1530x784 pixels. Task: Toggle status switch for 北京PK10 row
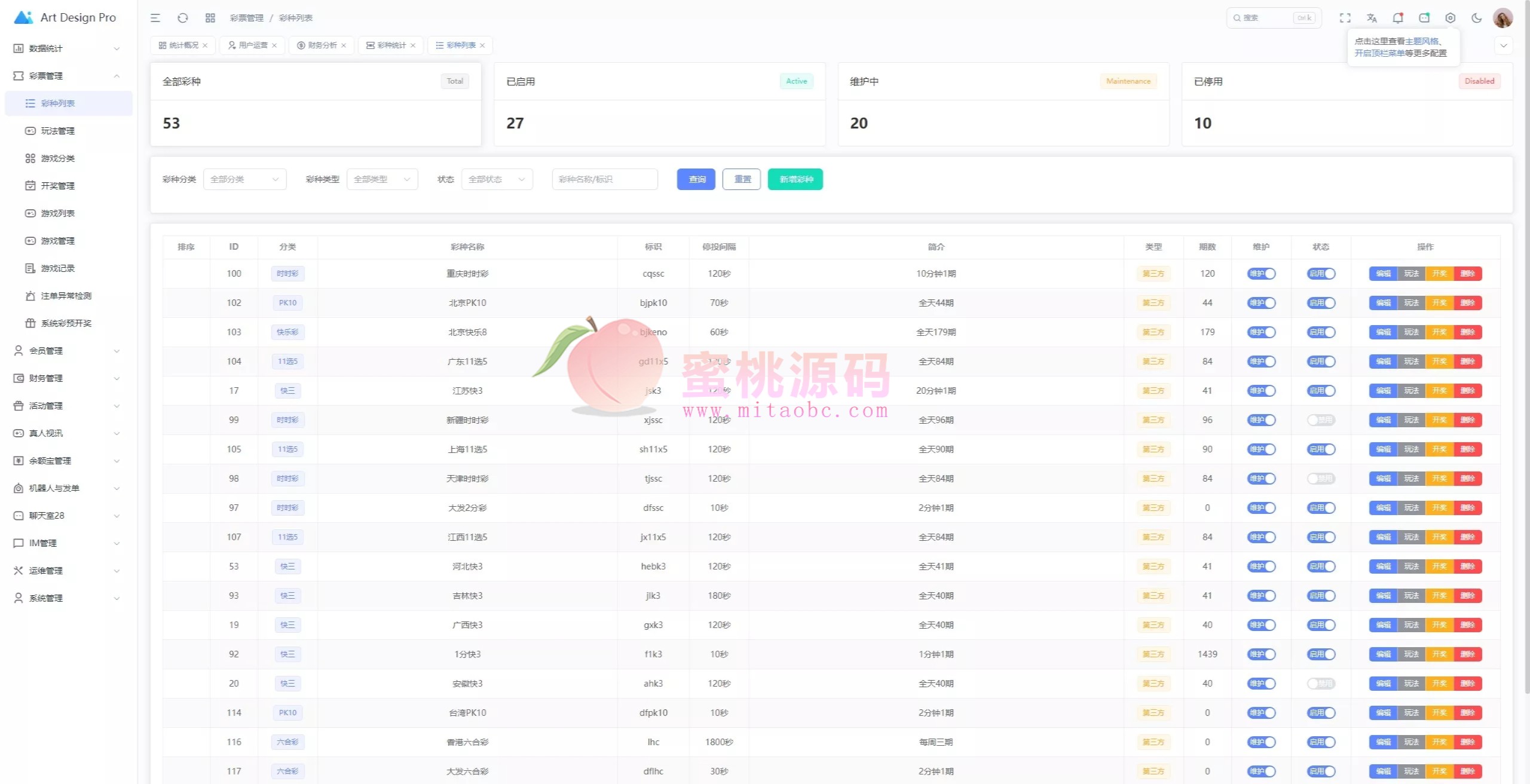click(x=1321, y=303)
